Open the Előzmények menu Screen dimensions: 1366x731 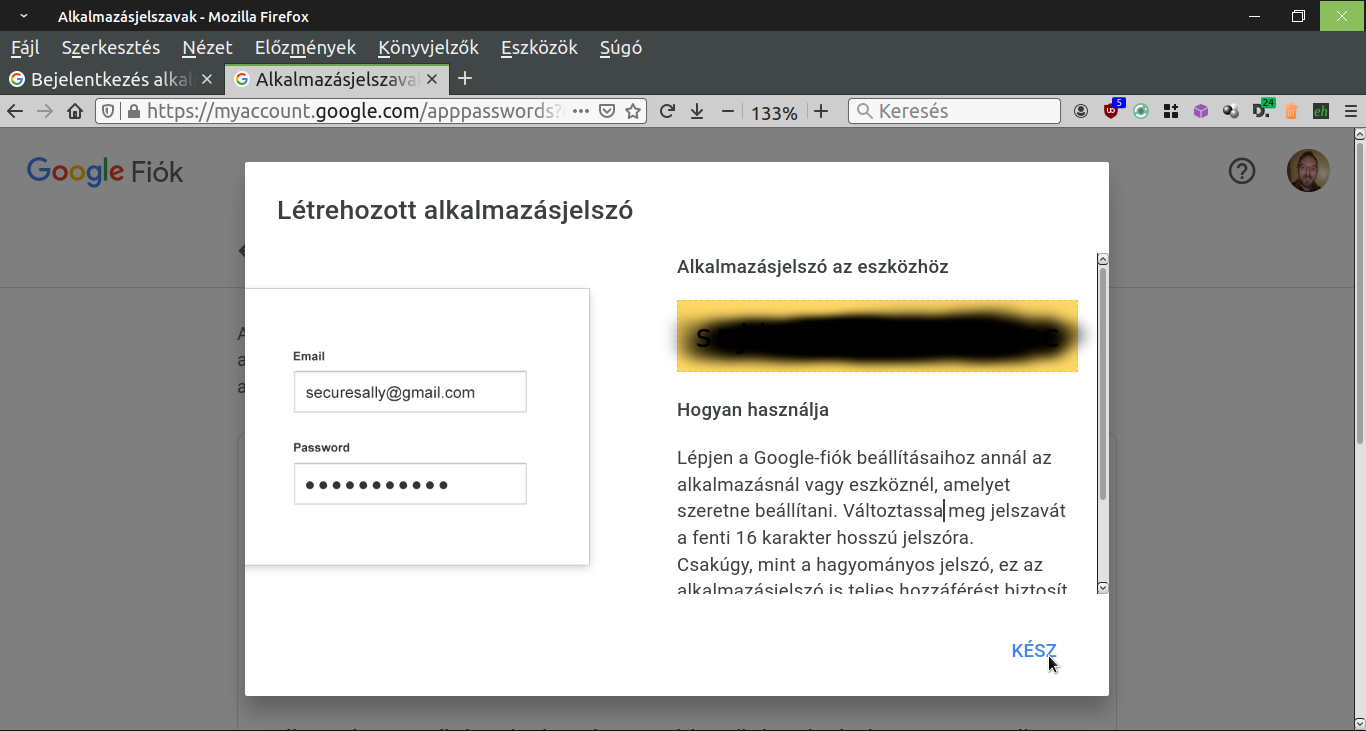coord(305,47)
